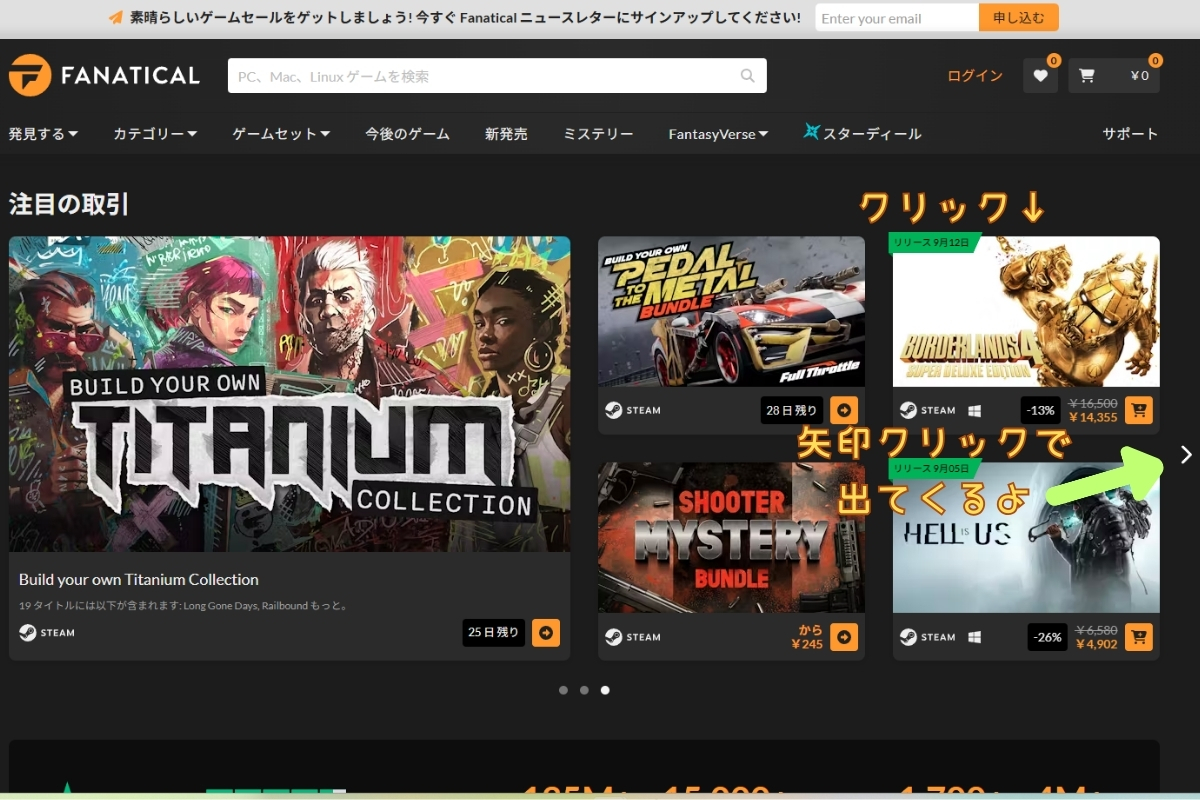Screen dimensions: 1200x800
Task: Expand the FantasyVerse dropdown menu
Action: [x=718, y=134]
